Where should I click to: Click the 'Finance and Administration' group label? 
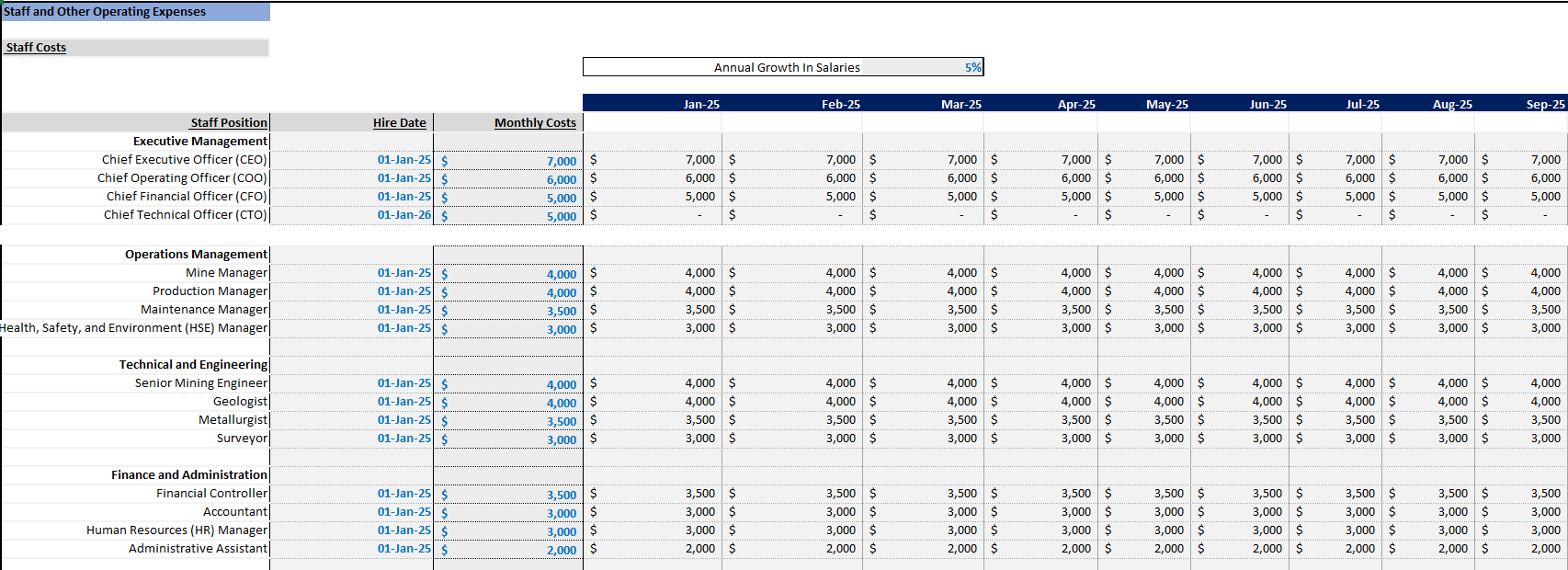coord(189,474)
